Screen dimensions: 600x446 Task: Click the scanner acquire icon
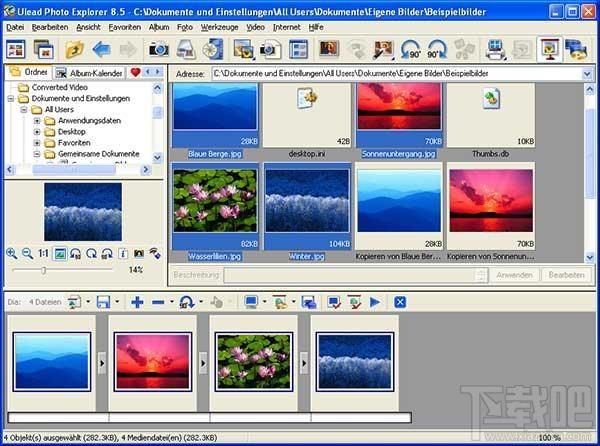click(186, 49)
